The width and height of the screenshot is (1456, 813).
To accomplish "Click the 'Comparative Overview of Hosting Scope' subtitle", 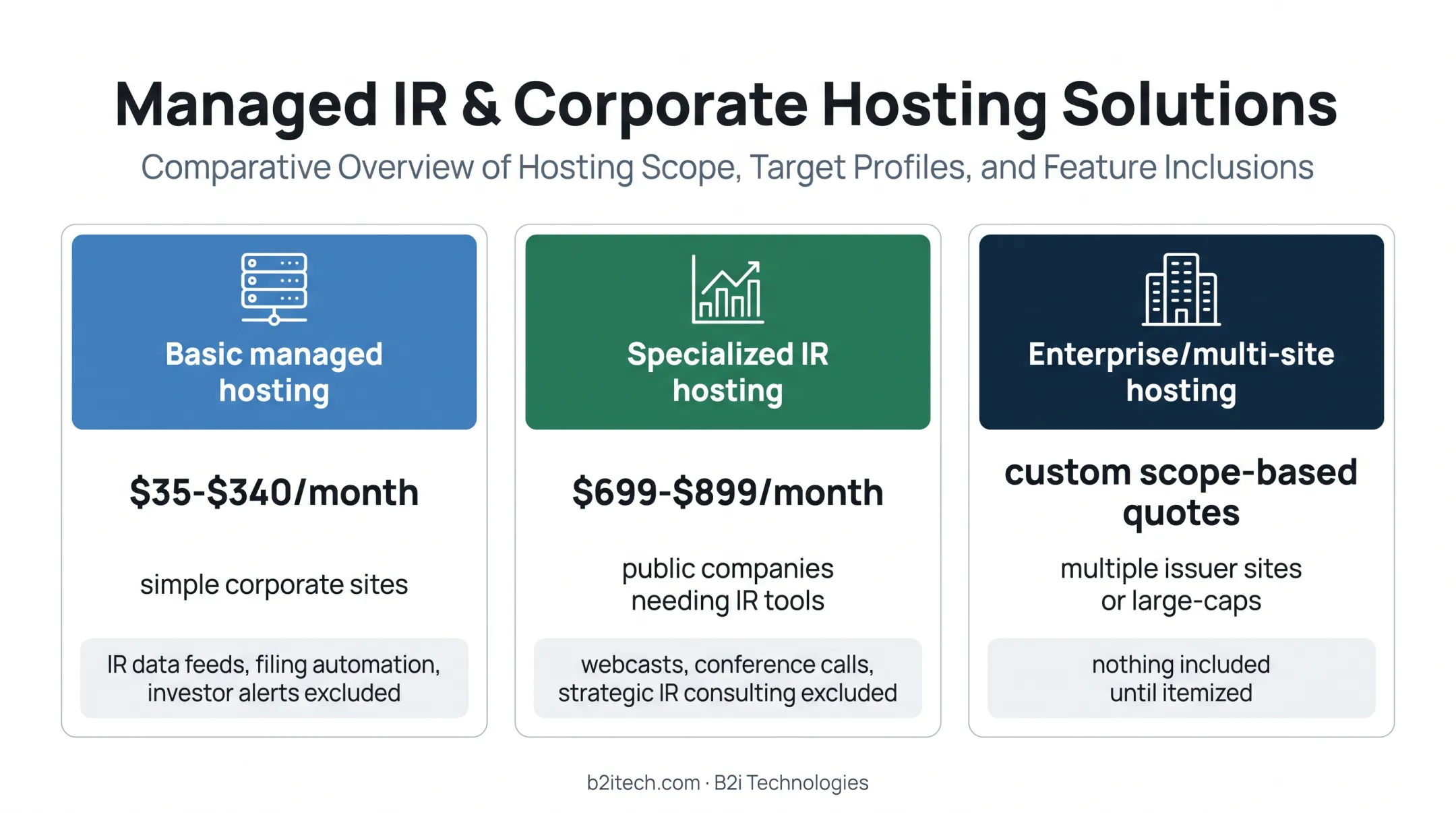I will (x=727, y=167).
